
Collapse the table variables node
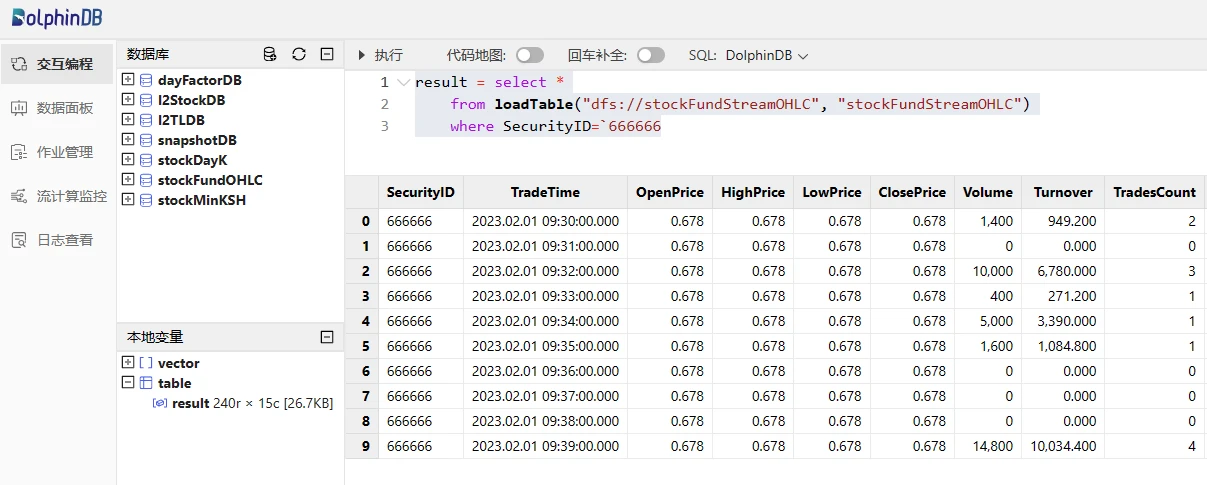(128, 383)
